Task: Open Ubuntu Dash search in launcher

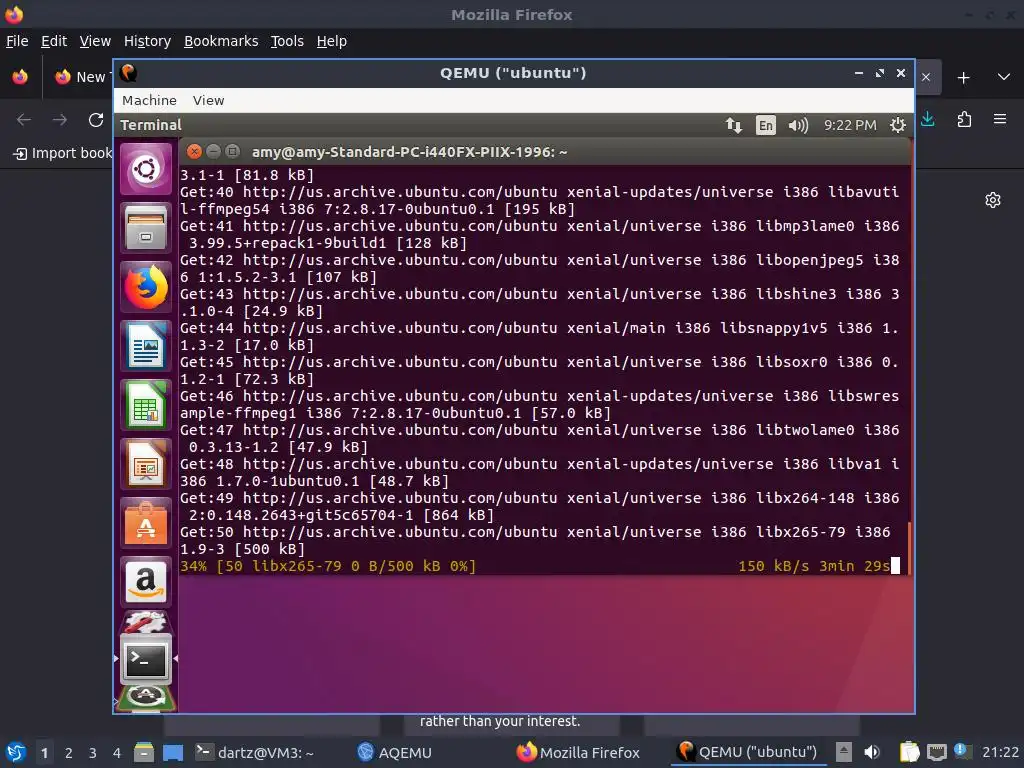Action: (146, 170)
